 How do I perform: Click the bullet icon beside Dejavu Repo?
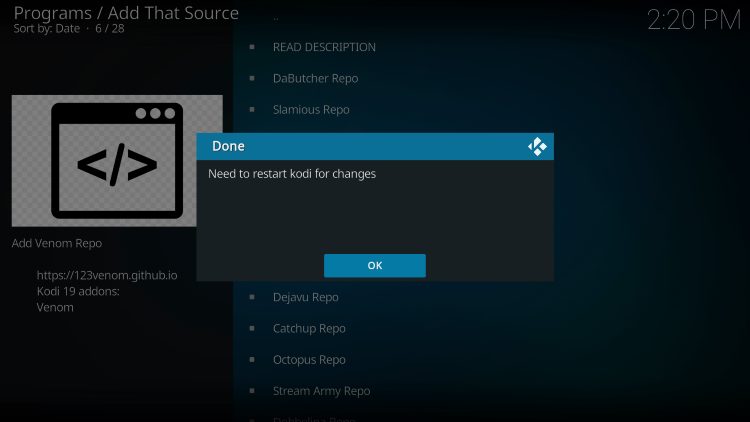pos(252,297)
